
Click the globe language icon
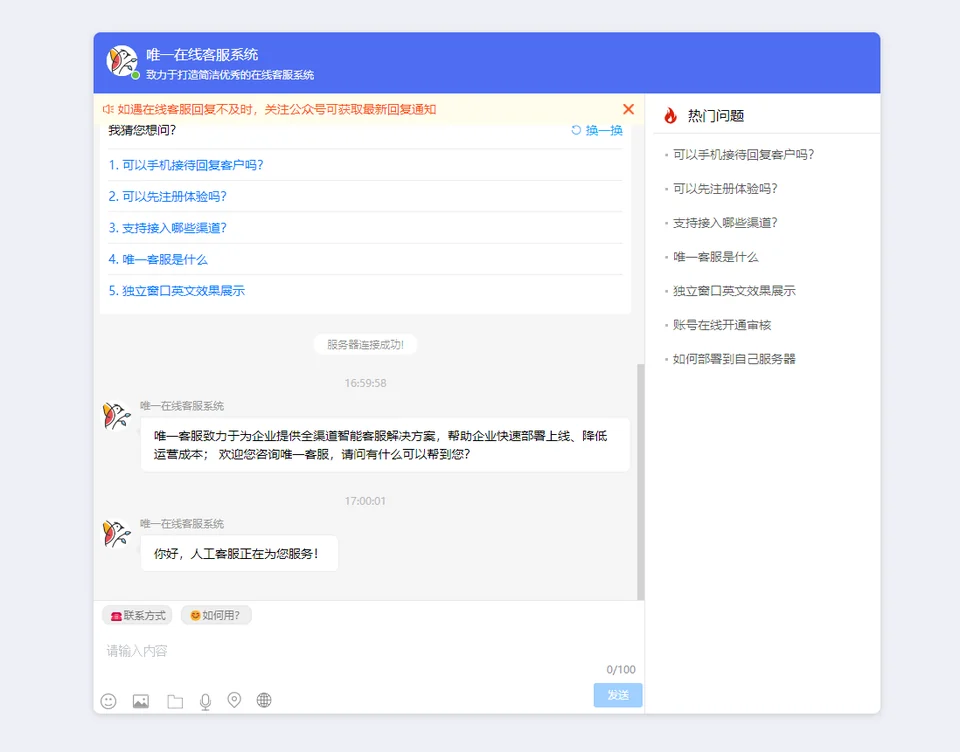tap(264, 700)
